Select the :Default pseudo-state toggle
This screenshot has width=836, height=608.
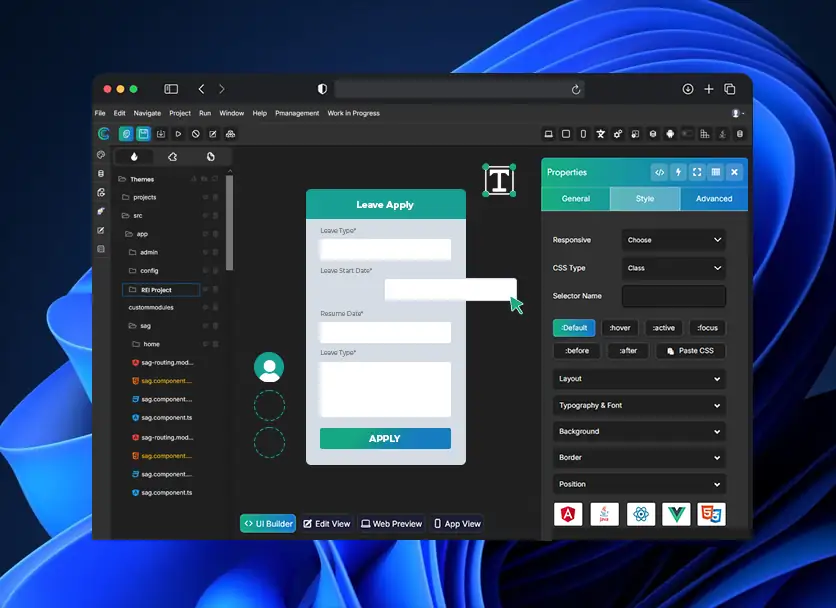[574, 328]
